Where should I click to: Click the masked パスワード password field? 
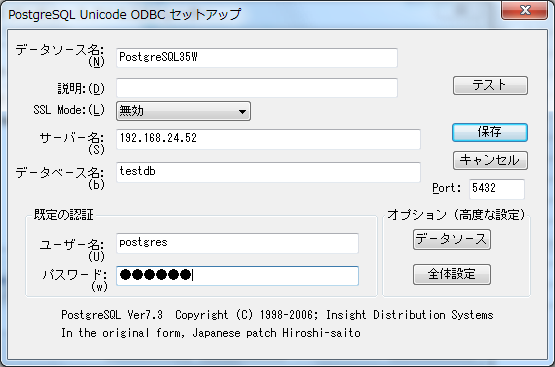pyautogui.click(x=238, y=276)
